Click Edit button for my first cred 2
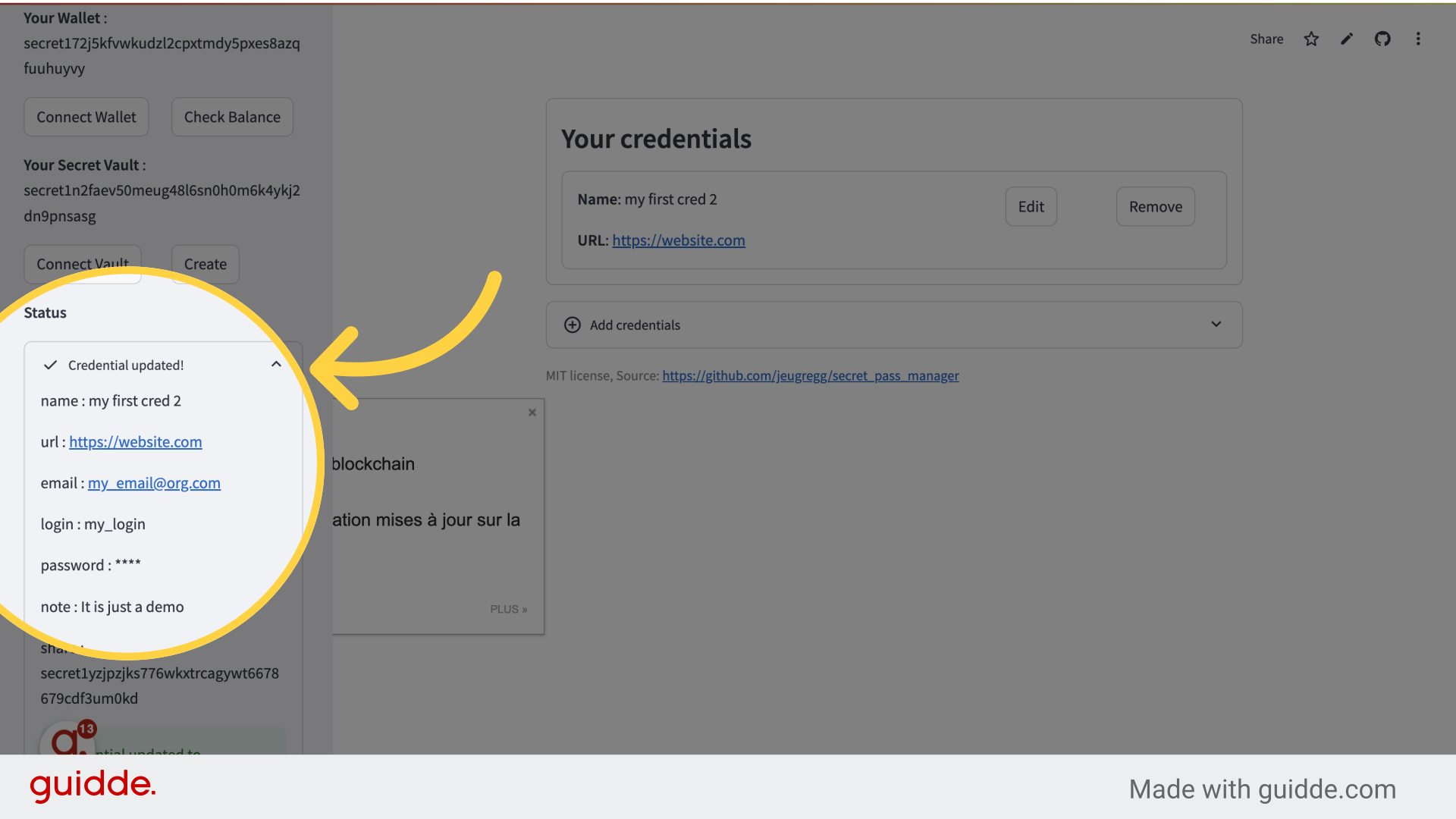Screen dimensions: 1456x819 point(1031,207)
